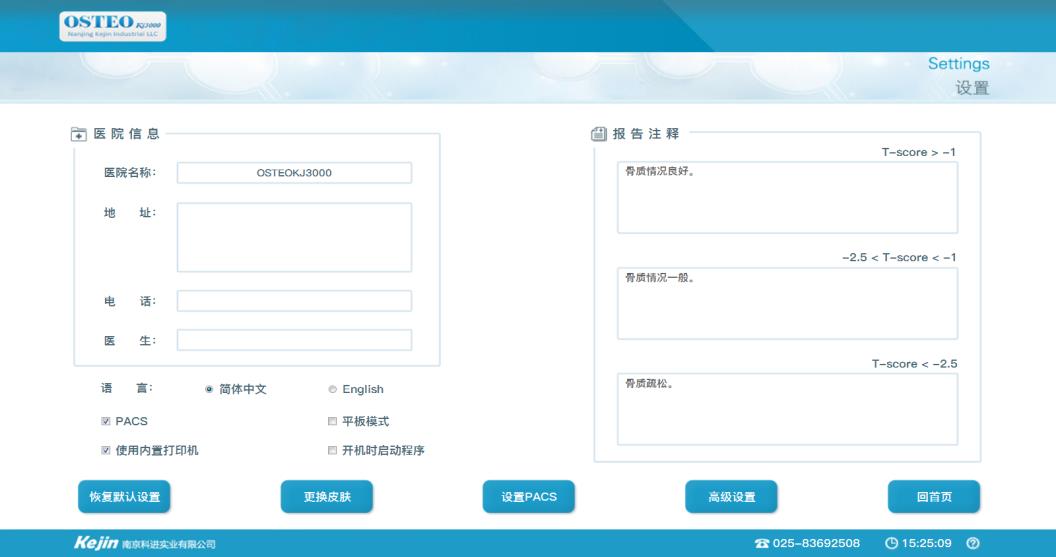The image size is (1056, 557).
Task: Click the help question mark icon
Action: click(x=972, y=543)
